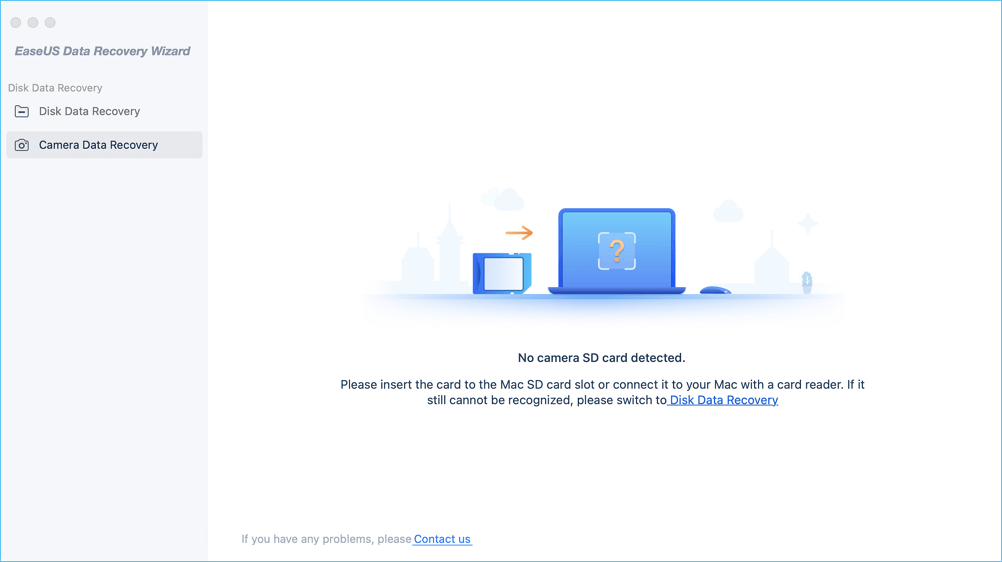Close the EaseUS window

[x=16, y=22]
